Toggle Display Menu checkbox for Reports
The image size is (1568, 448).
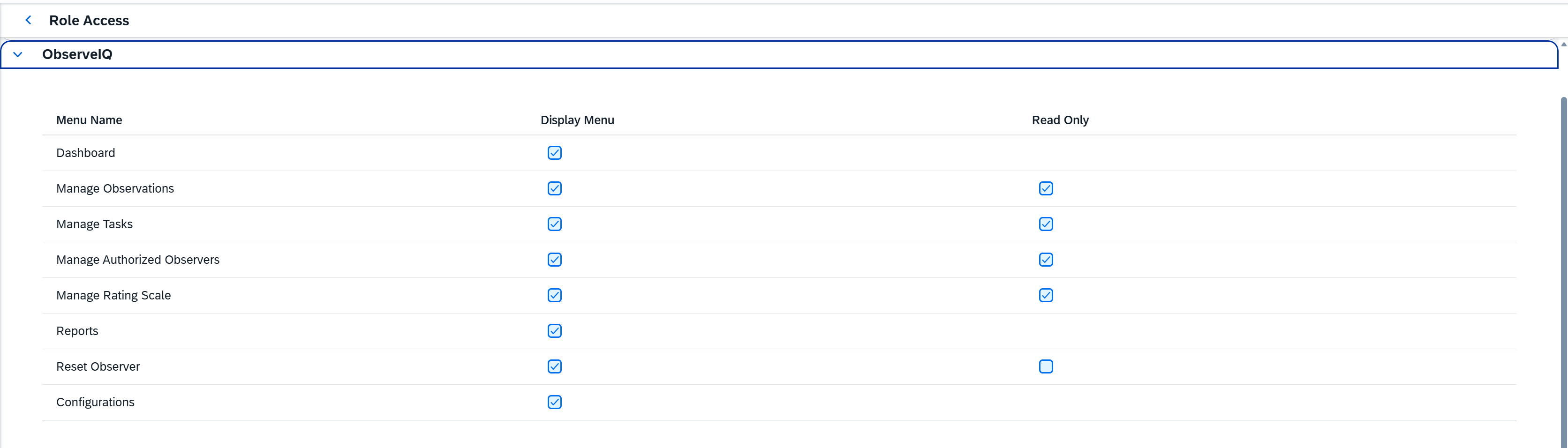coord(554,331)
